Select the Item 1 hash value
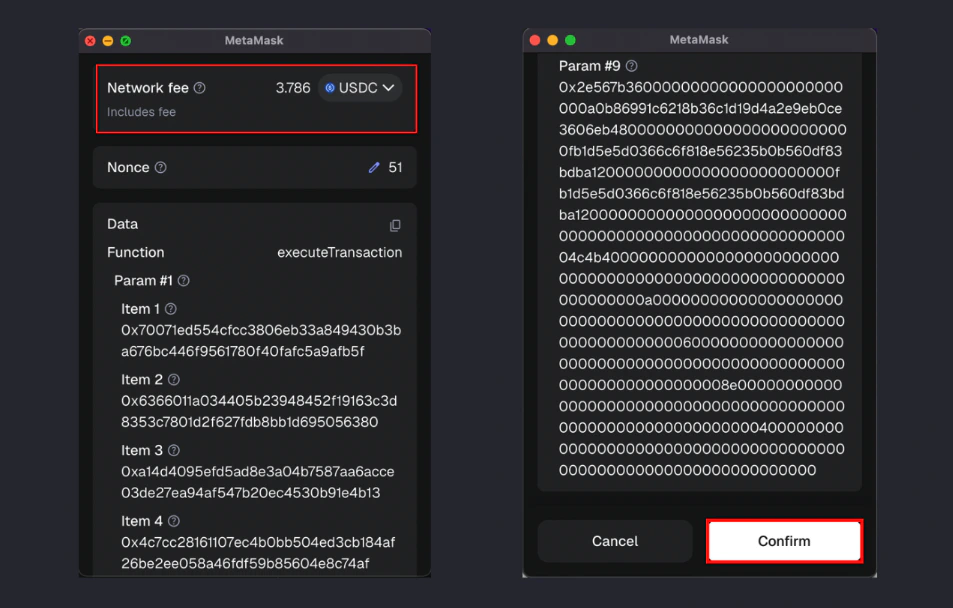Viewport: 953px width, 608px height. pos(261,340)
